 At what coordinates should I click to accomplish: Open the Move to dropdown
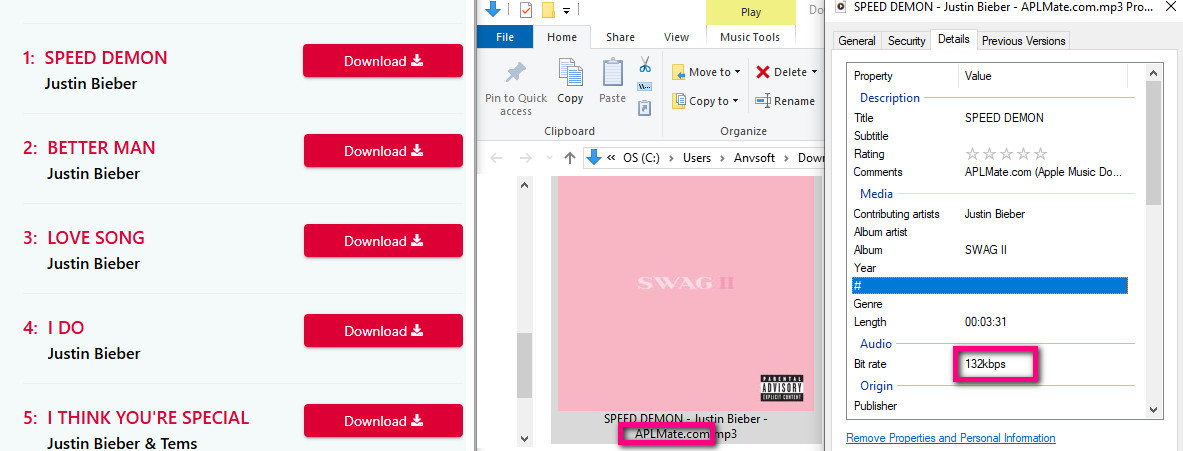[x=706, y=72]
